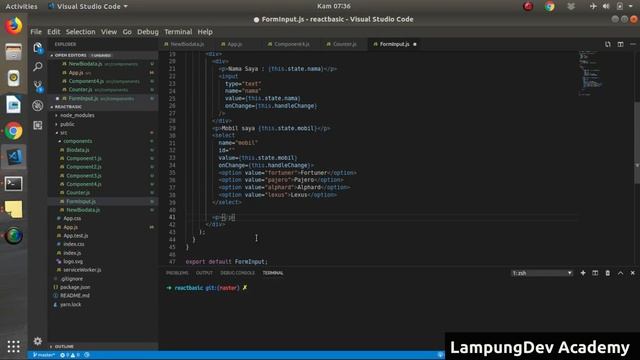This screenshot has height=360, width=640.
Task: Open the Help menu
Action: 205,32
